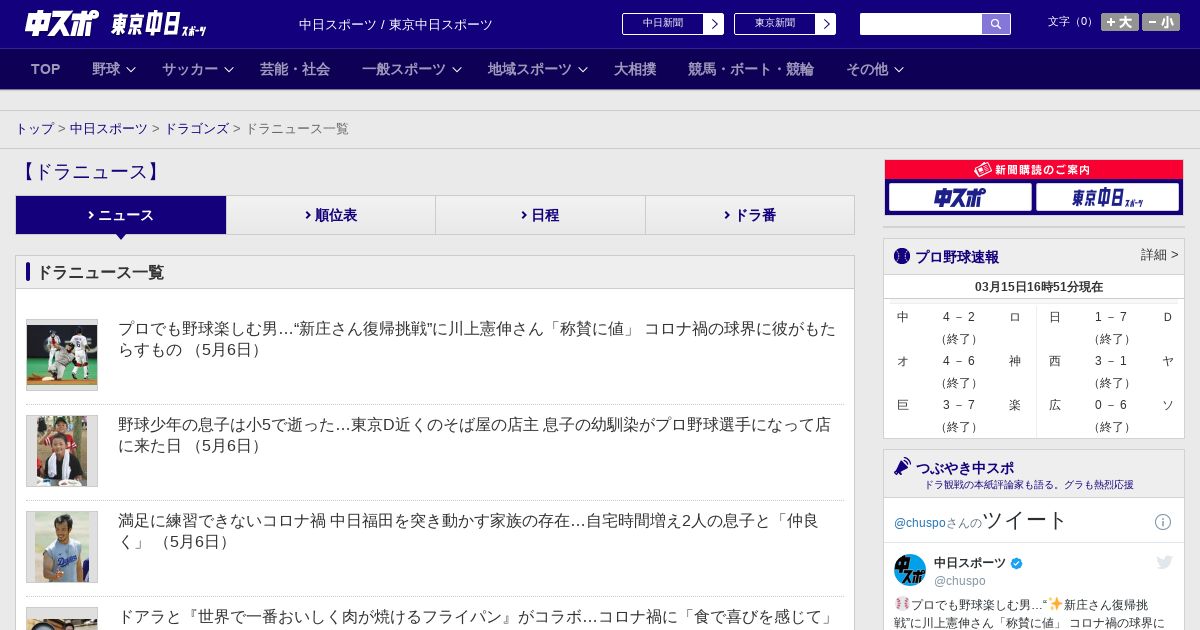This screenshot has height=630, width=1200.
Task: Click the arrow beside 中日新聞
Action: click(714, 24)
